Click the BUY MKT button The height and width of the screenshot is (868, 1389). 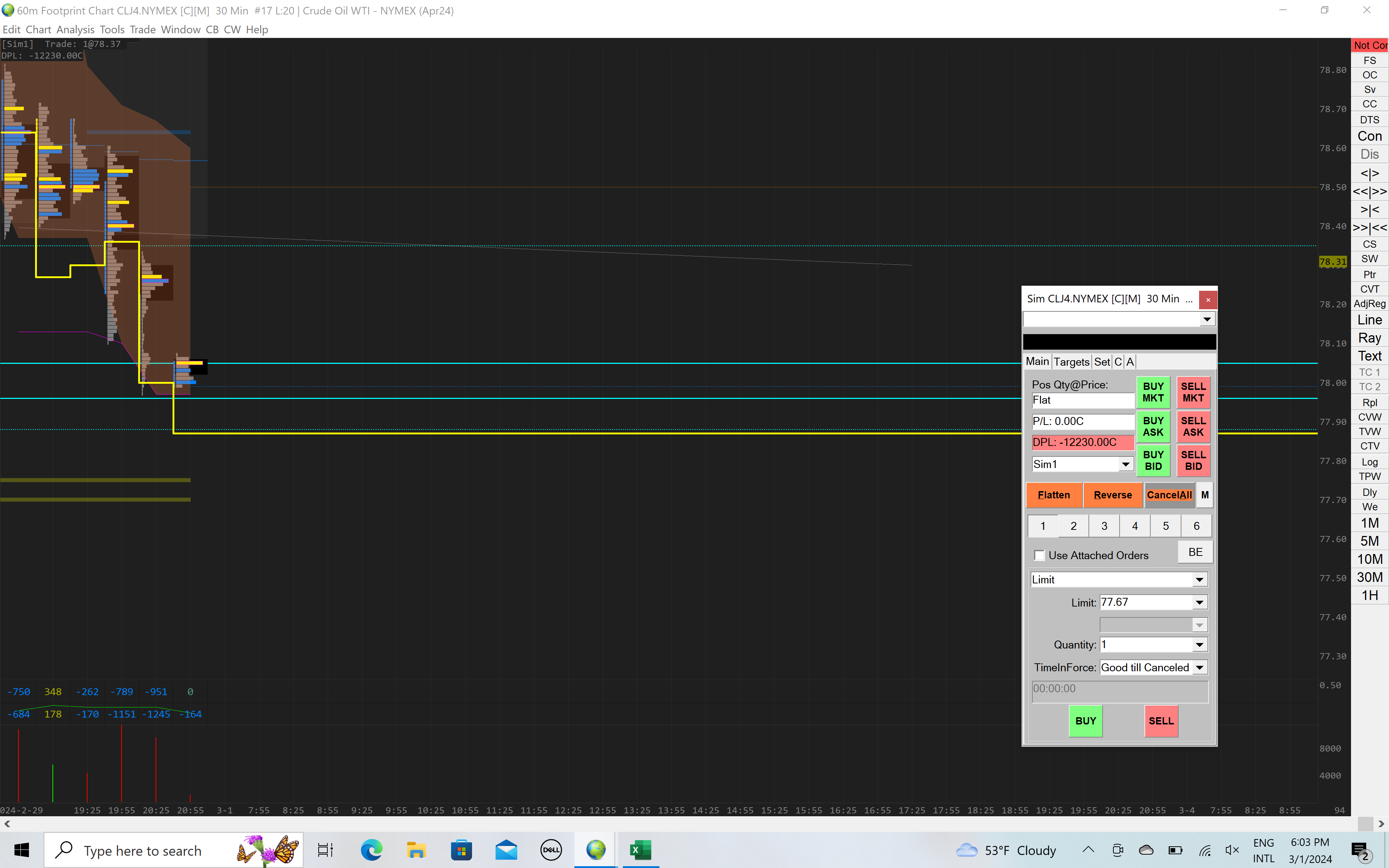1152,392
